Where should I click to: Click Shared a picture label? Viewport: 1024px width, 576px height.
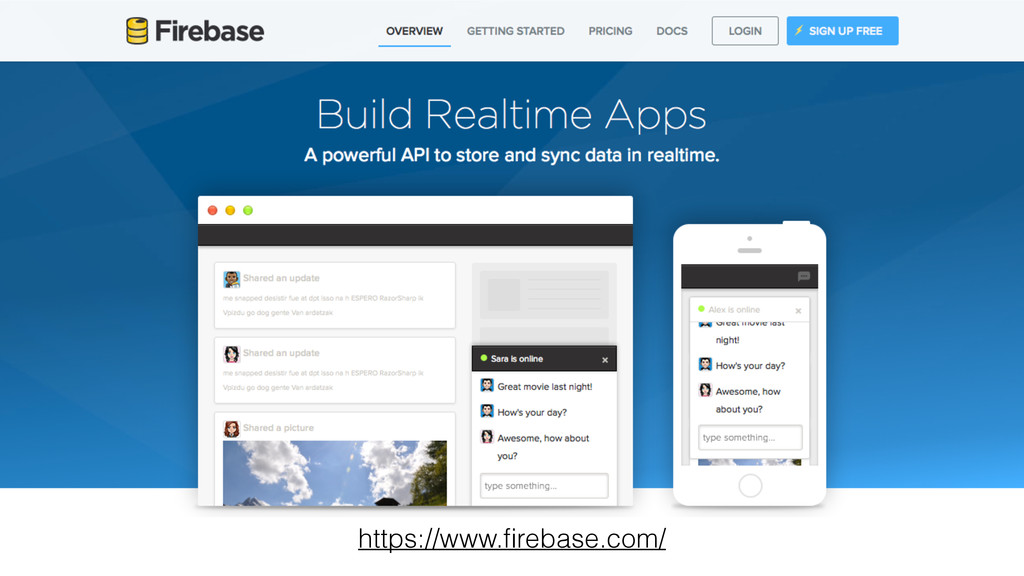(278, 428)
